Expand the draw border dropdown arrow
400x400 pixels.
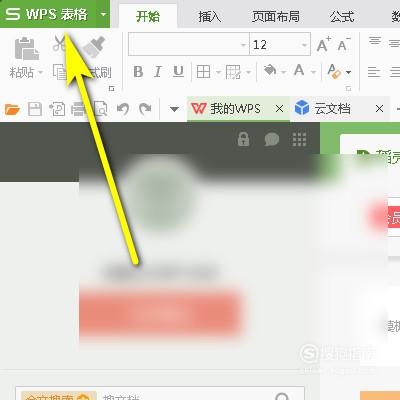pos(248,72)
